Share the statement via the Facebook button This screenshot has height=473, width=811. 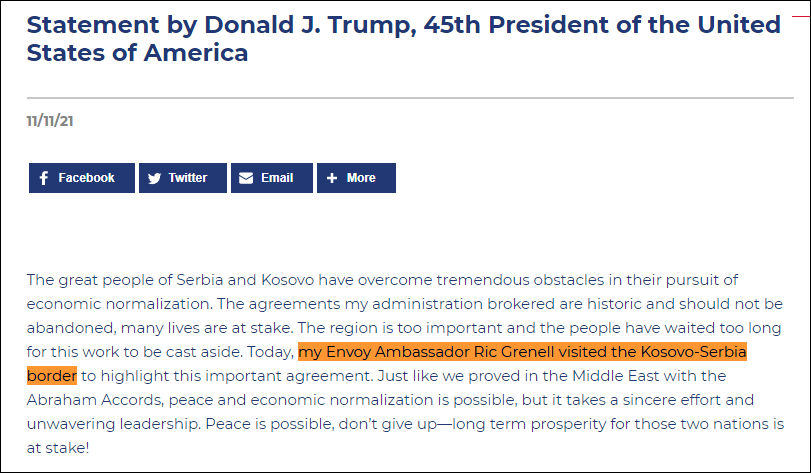coord(82,178)
